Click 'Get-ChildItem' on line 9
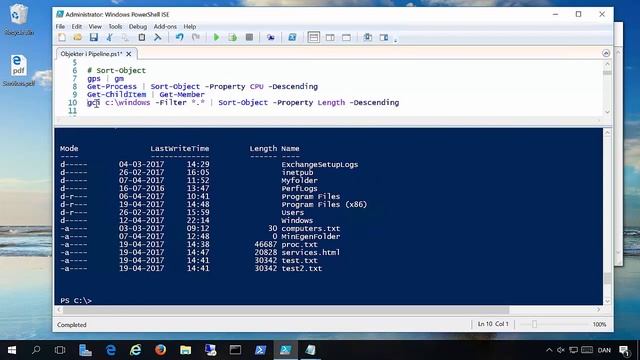 coord(116,94)
